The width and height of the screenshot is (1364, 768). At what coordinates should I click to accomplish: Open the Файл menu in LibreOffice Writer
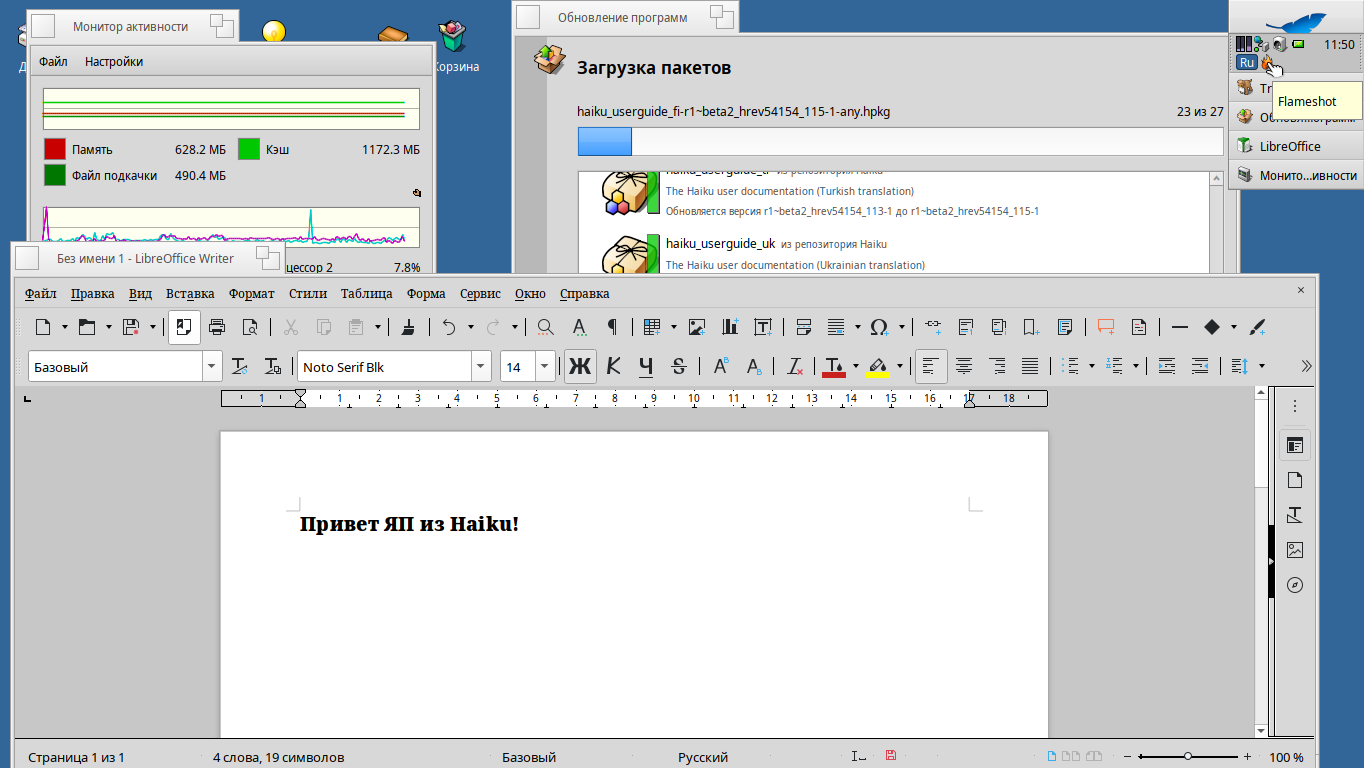pos(41,294)
